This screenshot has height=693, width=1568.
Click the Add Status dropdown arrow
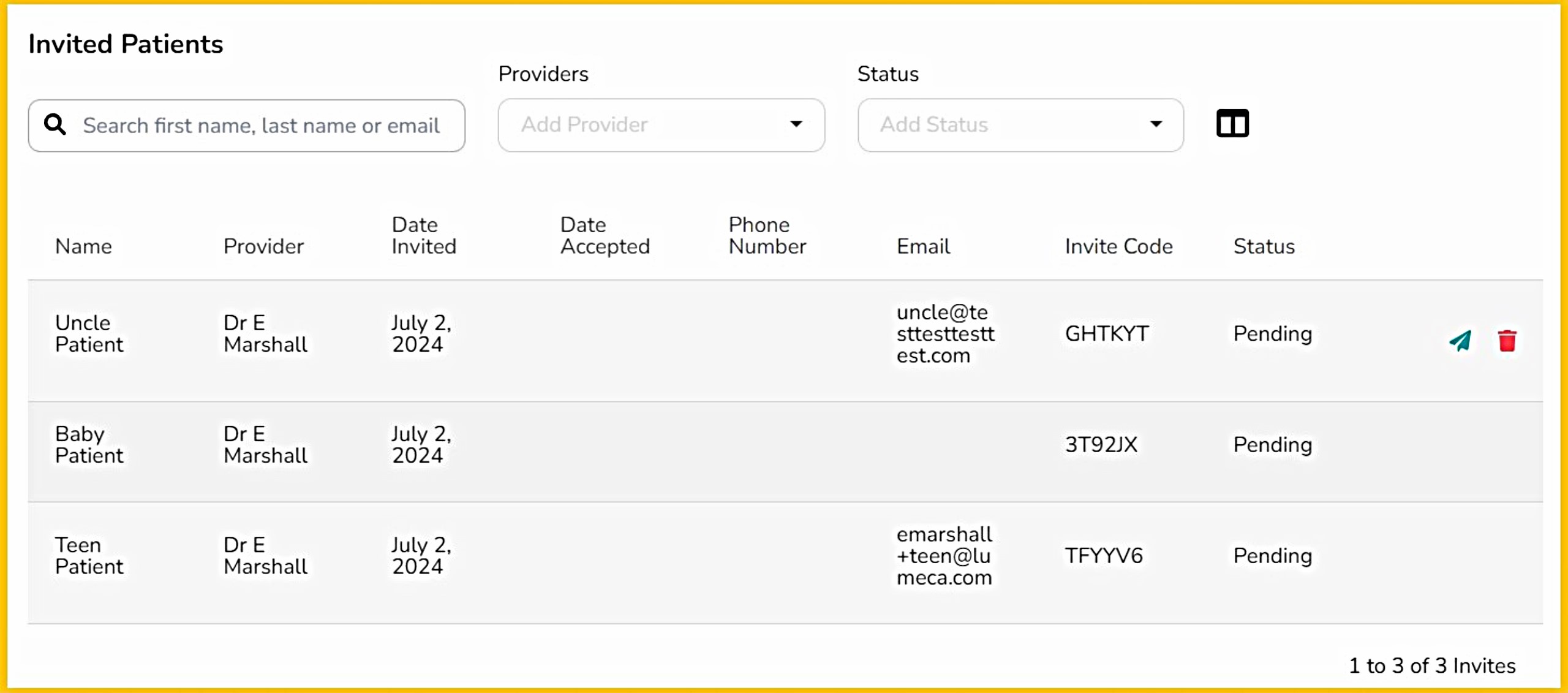click(1156, 124)
